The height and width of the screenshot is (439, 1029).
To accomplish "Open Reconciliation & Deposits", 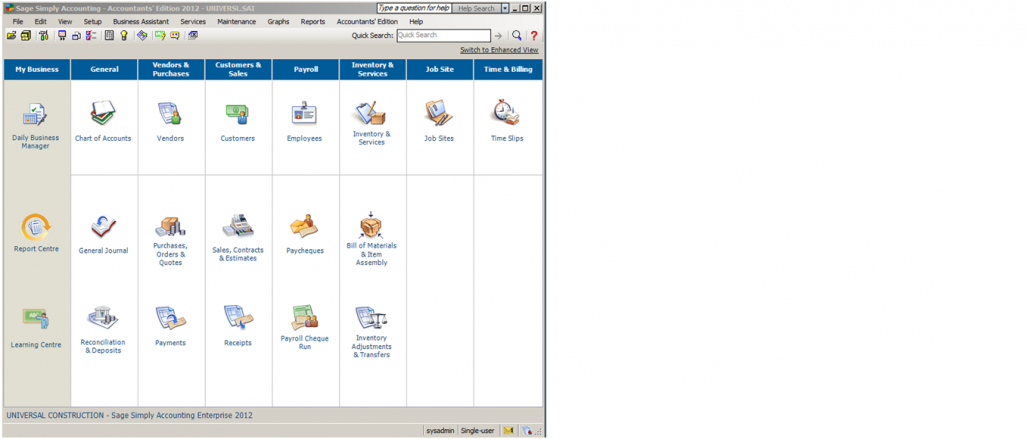I will (103, 318).
